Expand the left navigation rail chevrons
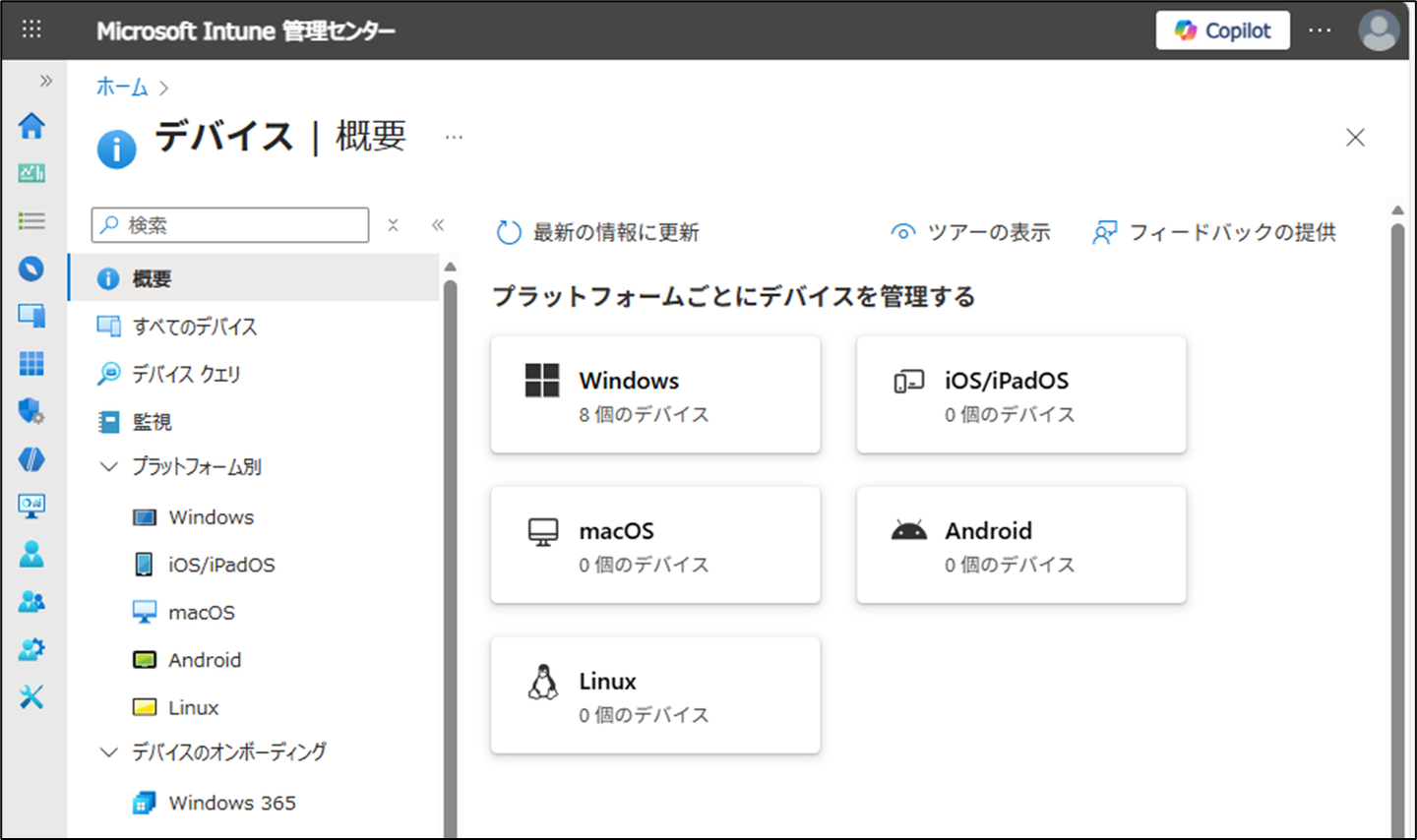 [45, 81]
